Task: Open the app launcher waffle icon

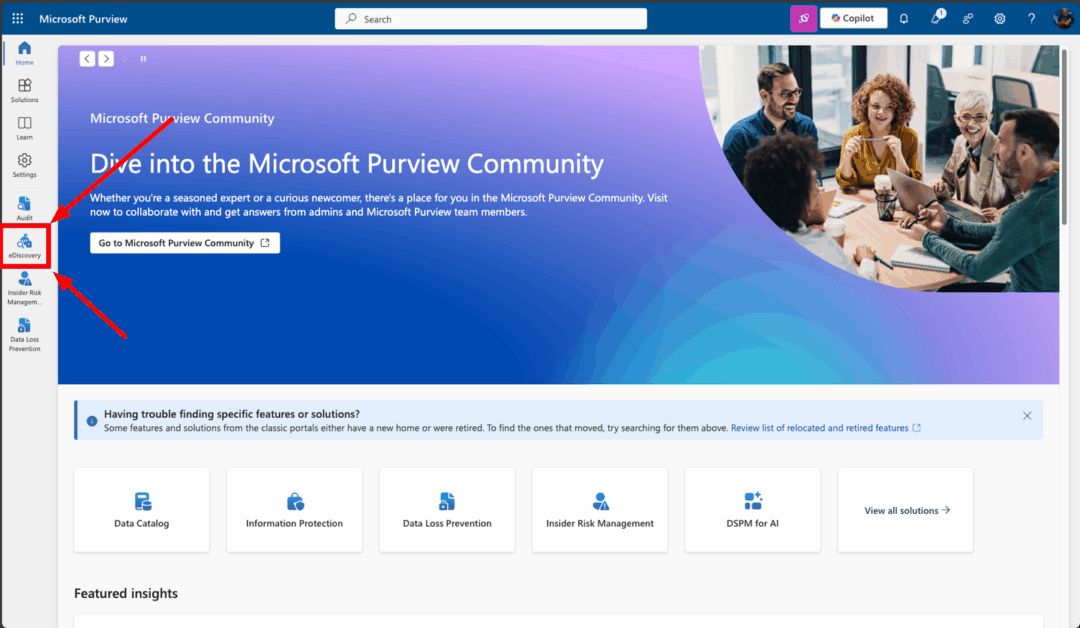Action: click(x=18, y=19)
